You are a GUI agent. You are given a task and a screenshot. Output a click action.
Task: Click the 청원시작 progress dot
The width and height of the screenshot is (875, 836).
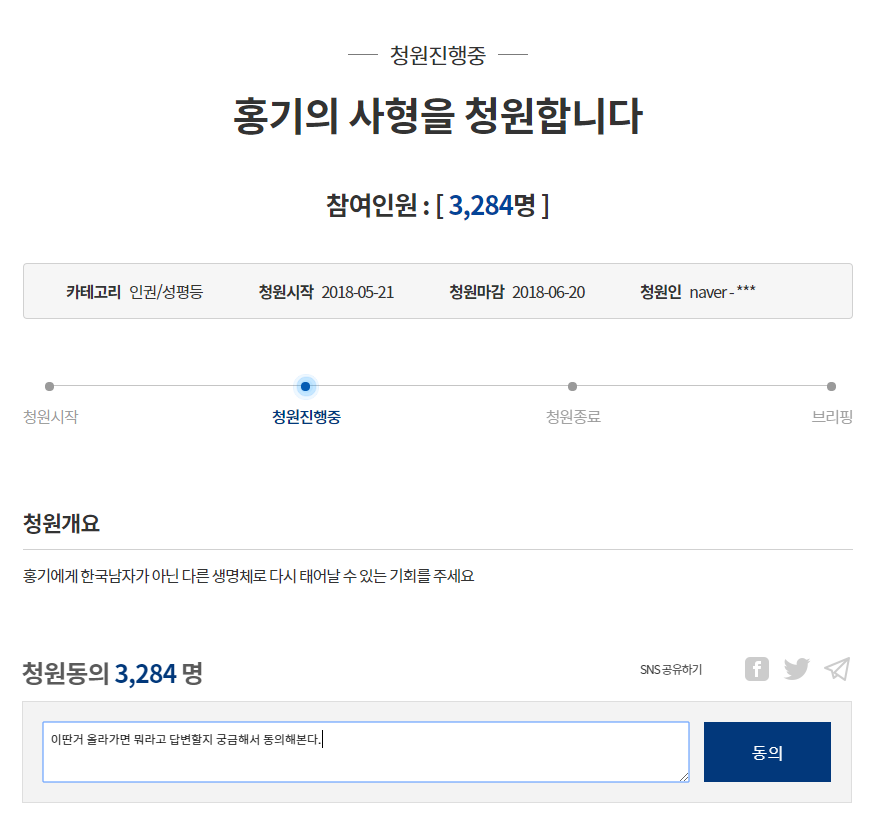click(50, 386)
